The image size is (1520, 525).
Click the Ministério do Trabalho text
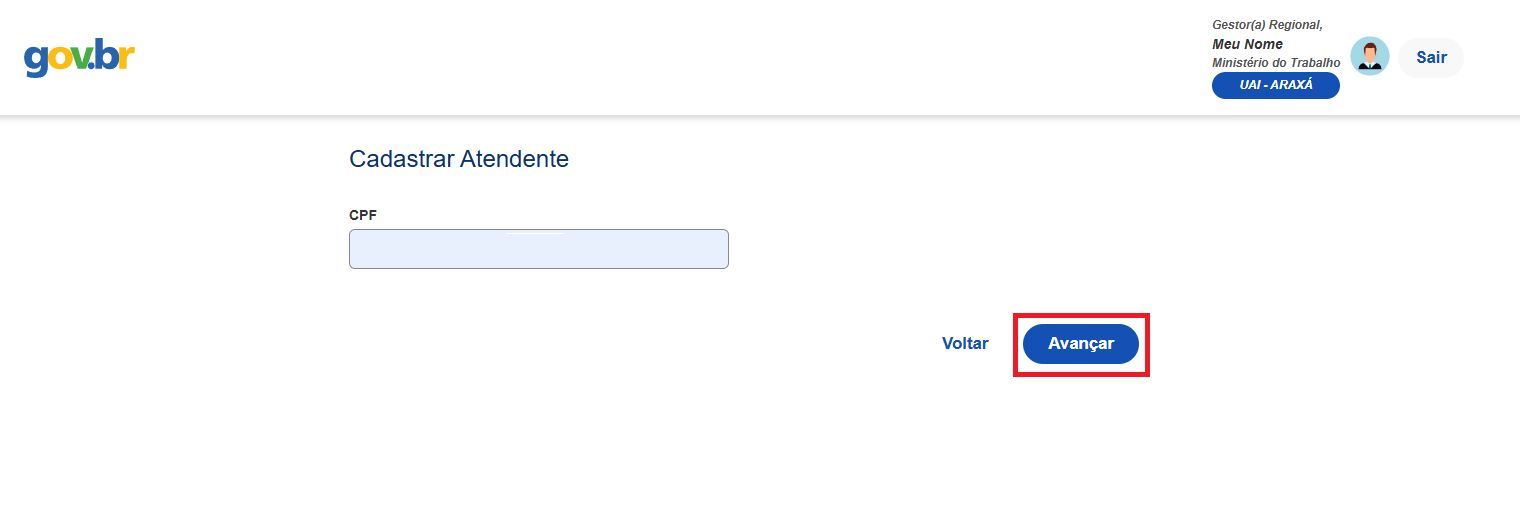(x=1276, y=63)
